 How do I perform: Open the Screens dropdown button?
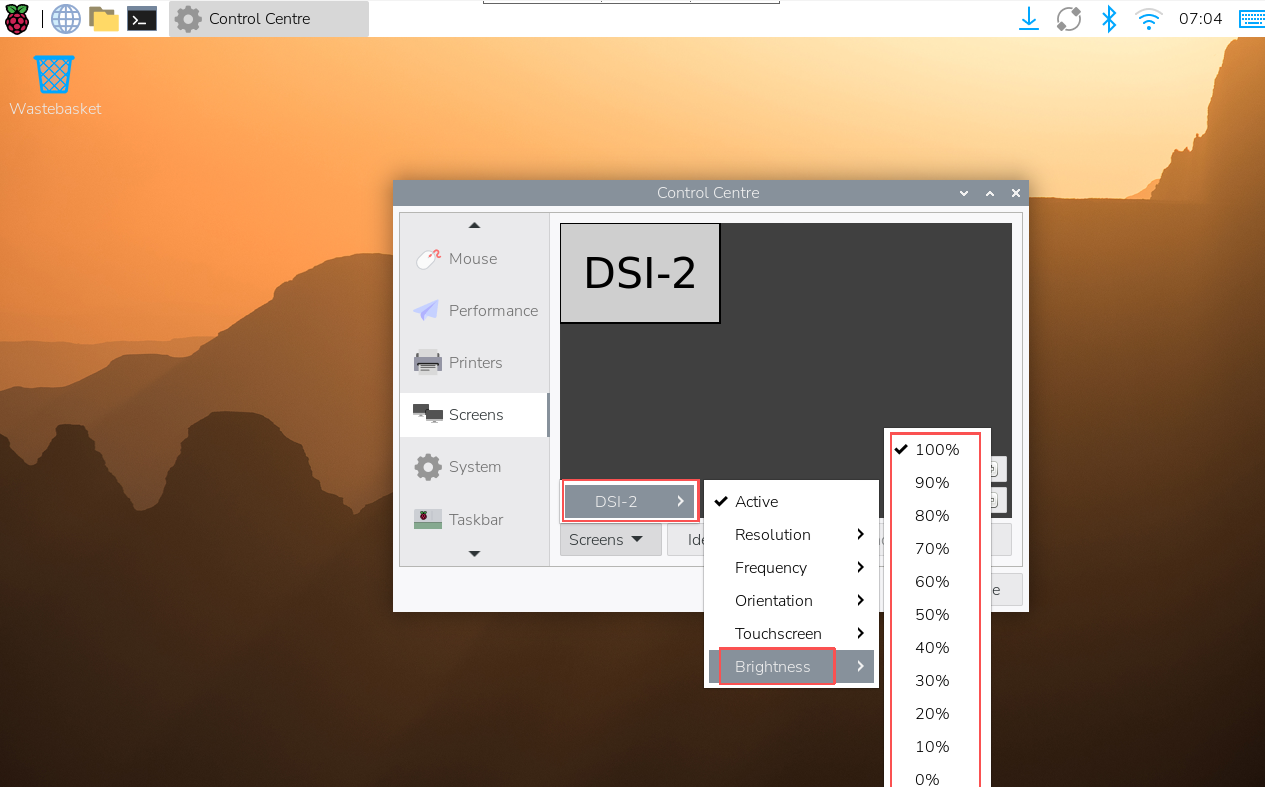coord(608,540)
